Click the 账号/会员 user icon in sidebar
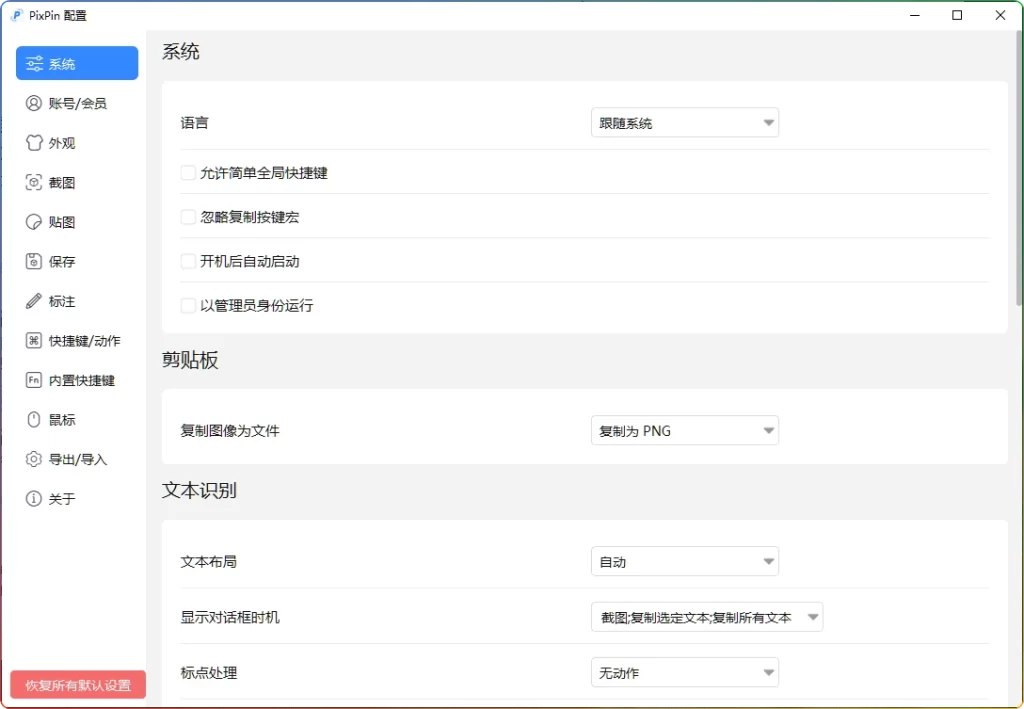Screen dimensions: 1024x709 pyautogui.click(x=34, y=103)
